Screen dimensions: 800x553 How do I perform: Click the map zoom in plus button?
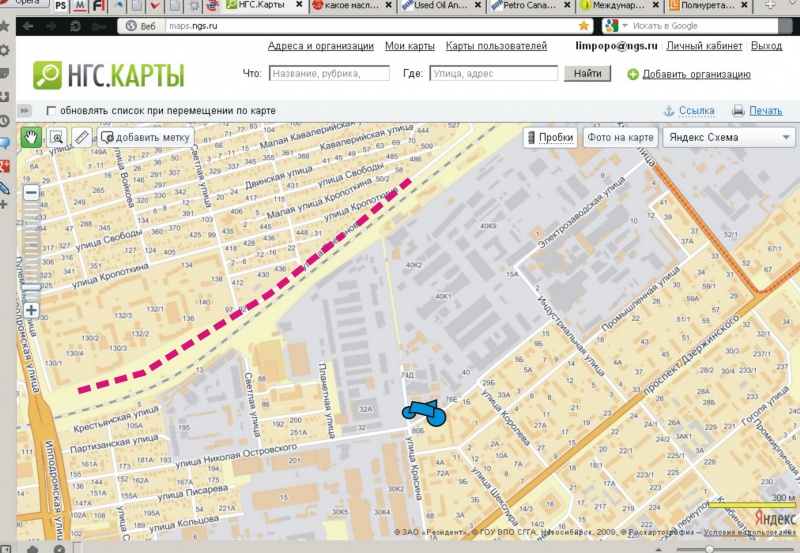tap(31, 311)
